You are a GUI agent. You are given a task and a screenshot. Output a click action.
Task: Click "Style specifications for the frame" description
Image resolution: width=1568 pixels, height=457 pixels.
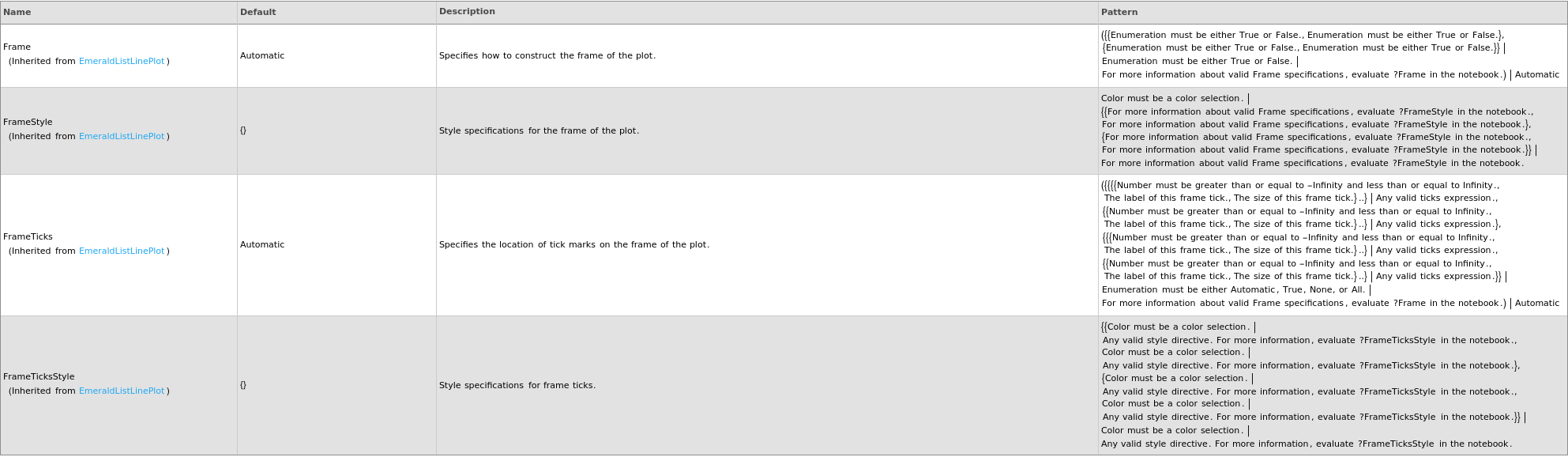(x=539, y=131)
